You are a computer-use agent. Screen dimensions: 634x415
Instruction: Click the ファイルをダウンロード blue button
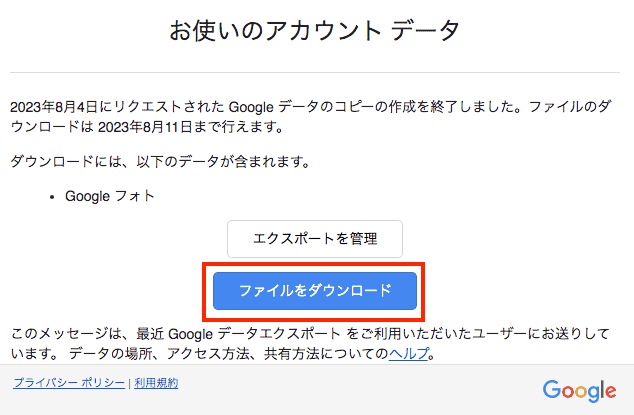coord(315,291)
